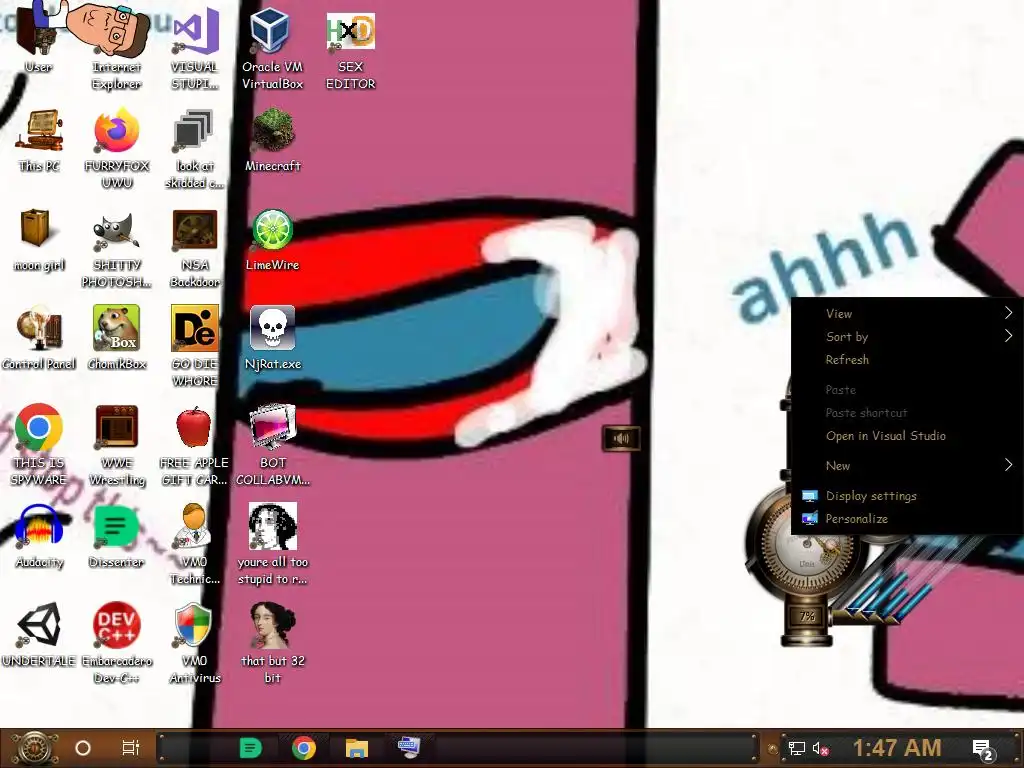Open Cortana search circle on taskbar
This screenshot has width=1024, height=768.
[83, 748]
